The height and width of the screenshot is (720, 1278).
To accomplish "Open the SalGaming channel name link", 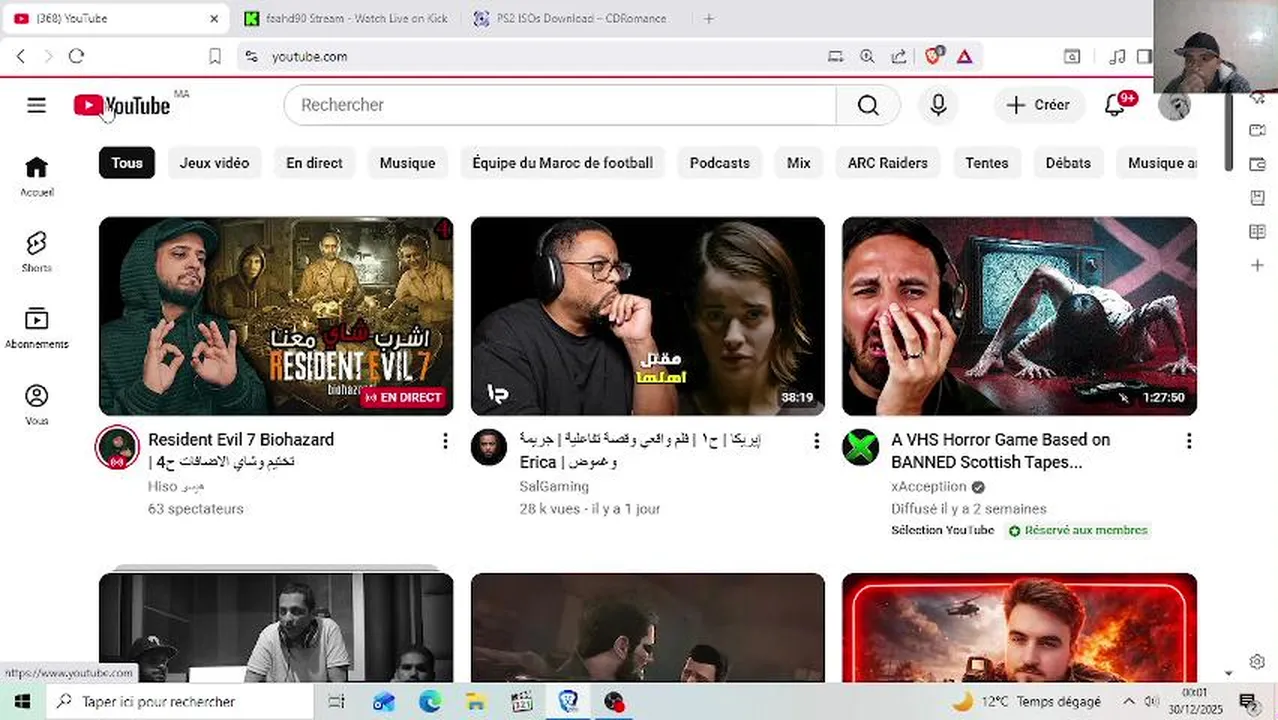I will [x=554, y=486].
